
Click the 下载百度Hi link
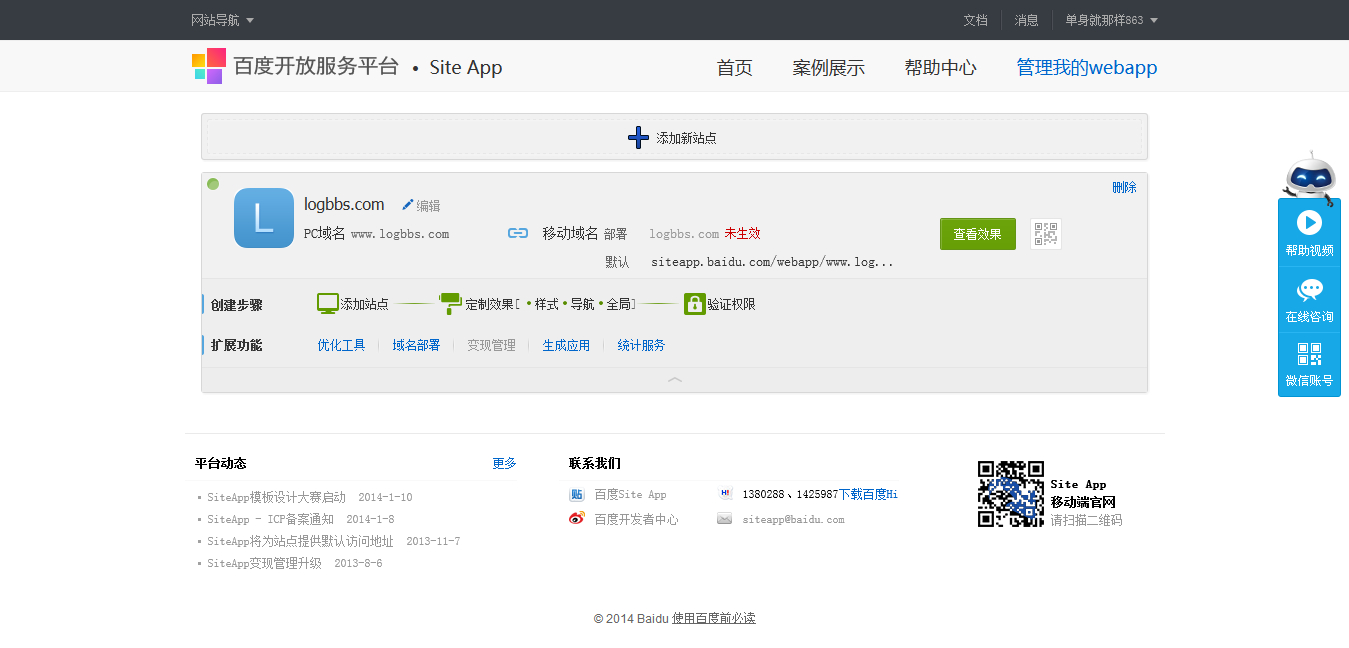coord(868,494)
